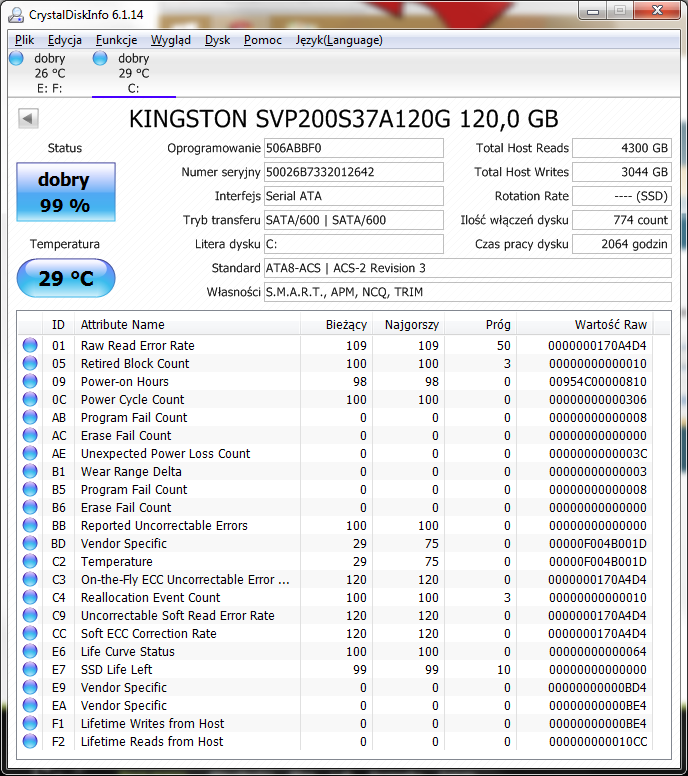Image resolution: width=688 pixels, height=776 pixels.
Task: Click the blue status orb for E: F: disk
Action: [16, 58]
